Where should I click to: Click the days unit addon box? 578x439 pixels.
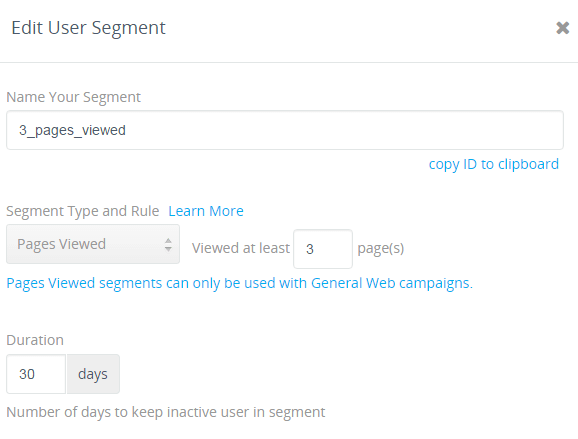[x=93, y=374]
